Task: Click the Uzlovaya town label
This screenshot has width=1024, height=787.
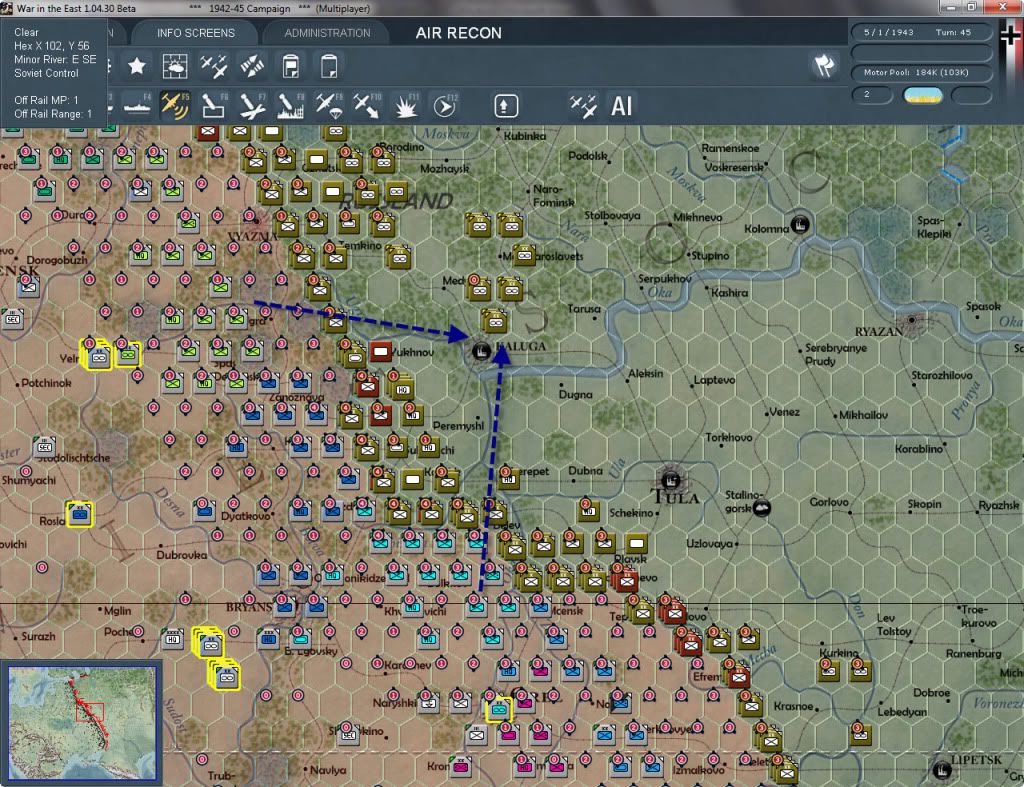Action: coord(709,543)
